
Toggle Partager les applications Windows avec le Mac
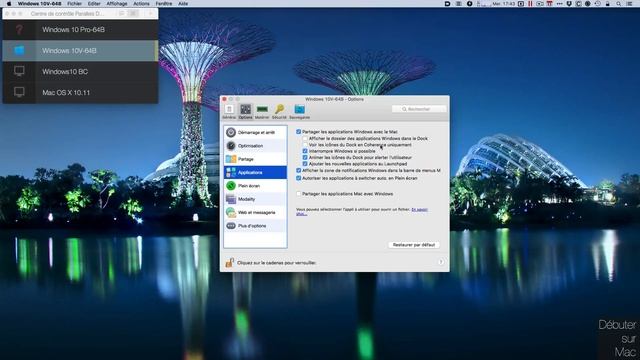[298, 132]
